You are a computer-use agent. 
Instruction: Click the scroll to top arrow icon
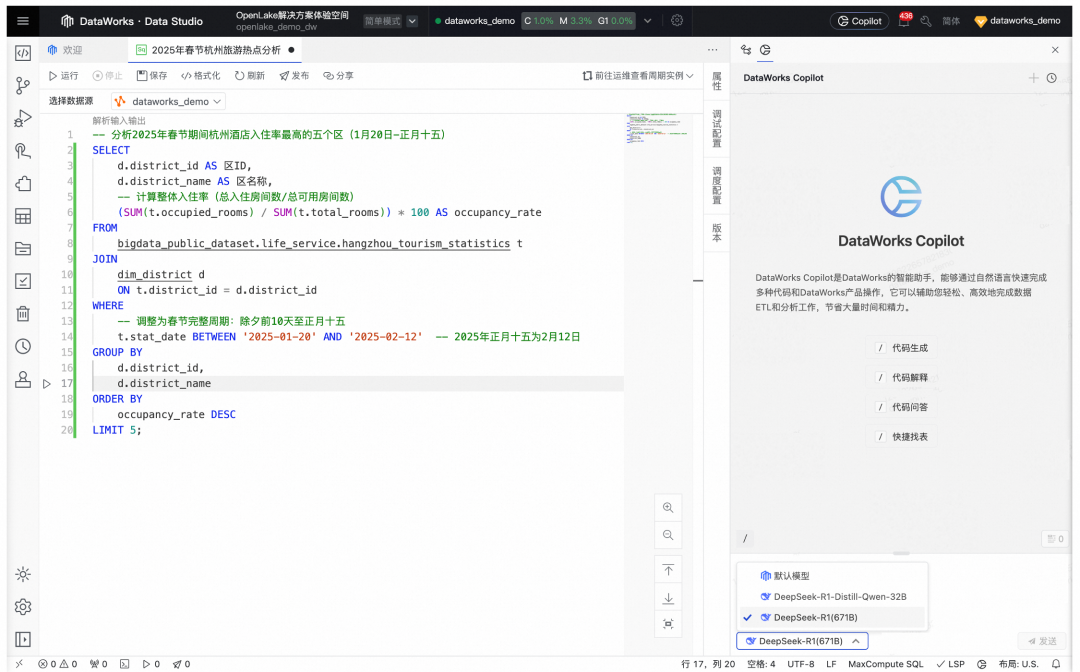click(668, 570)
